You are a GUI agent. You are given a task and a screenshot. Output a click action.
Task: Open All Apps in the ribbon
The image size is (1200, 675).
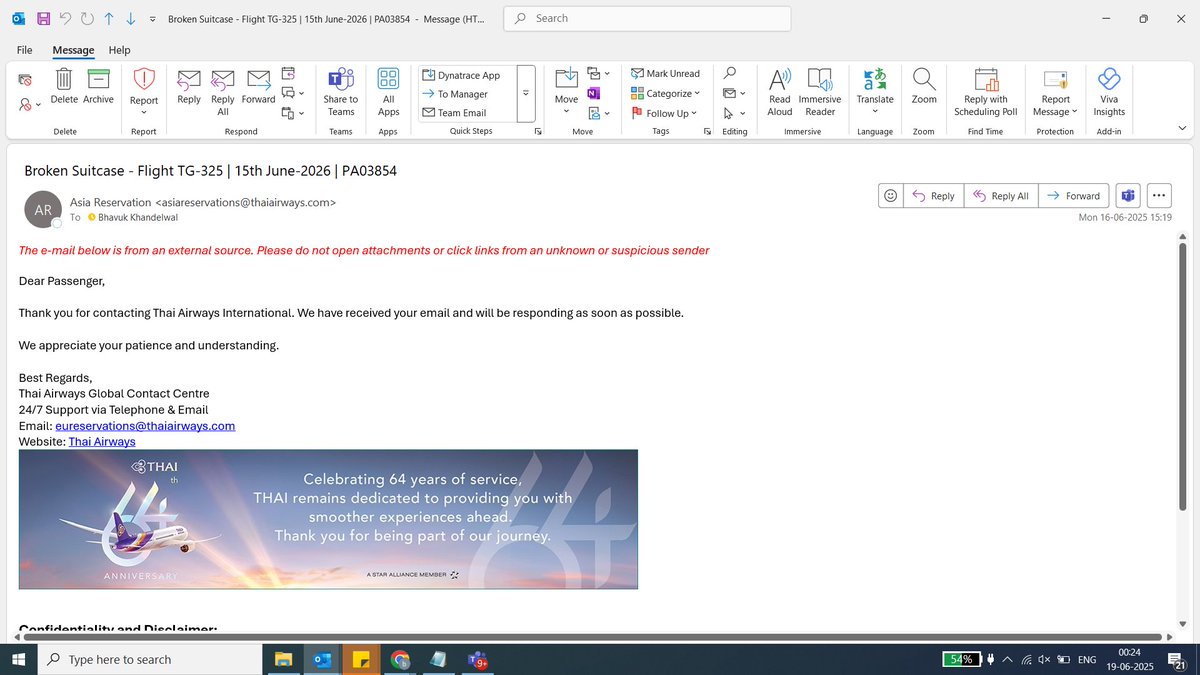pyautogui.click(x=389, y=92)
